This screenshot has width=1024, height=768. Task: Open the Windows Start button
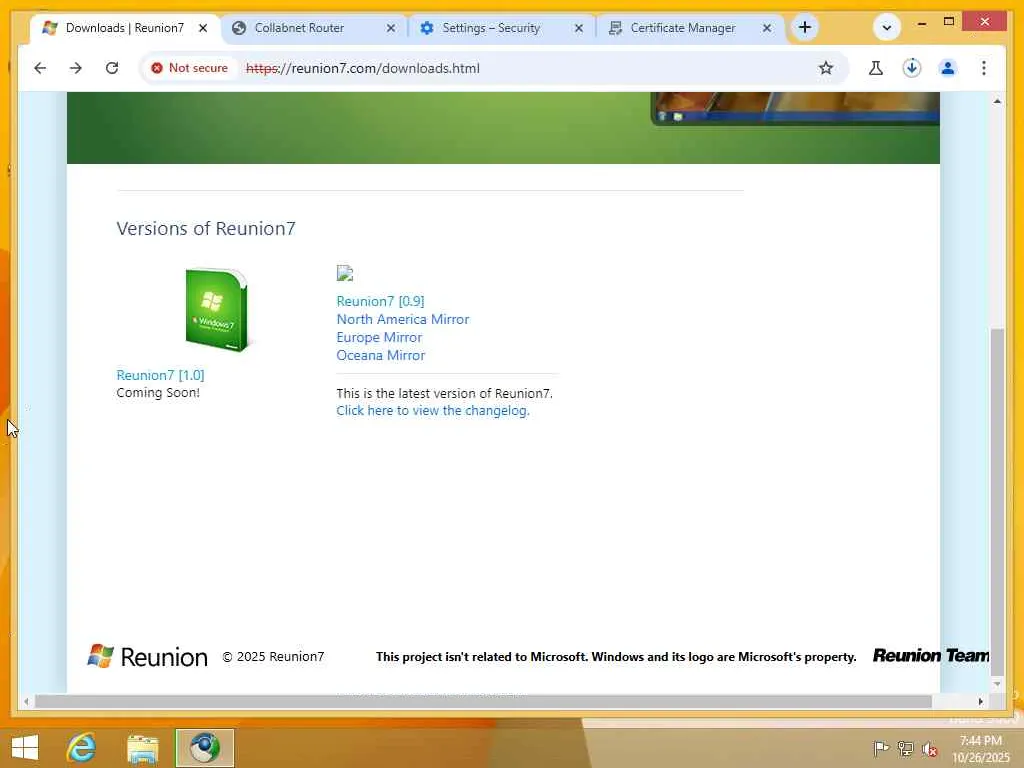(25, 748)
